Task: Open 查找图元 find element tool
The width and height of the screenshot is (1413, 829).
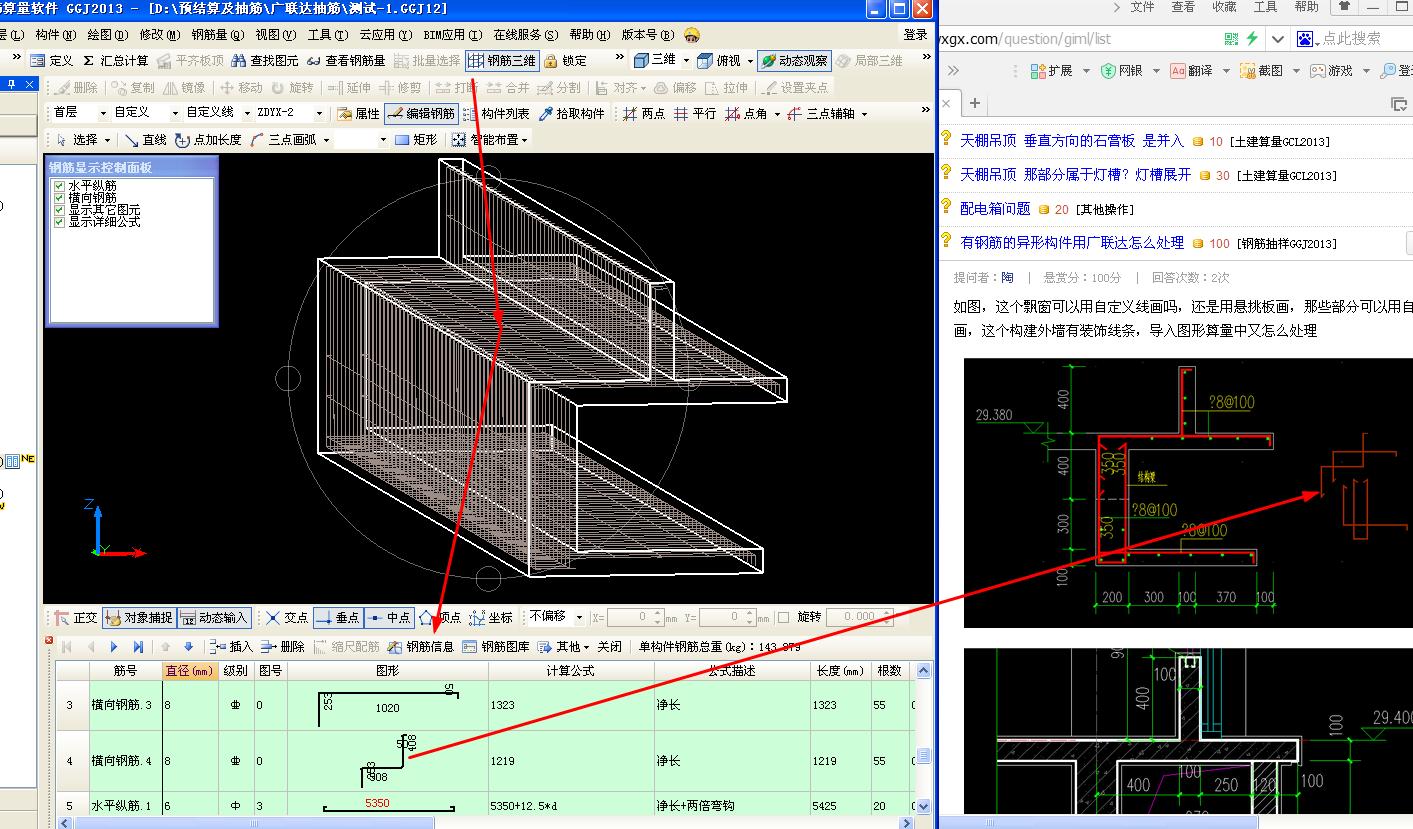Action: [x=265, y=60]
